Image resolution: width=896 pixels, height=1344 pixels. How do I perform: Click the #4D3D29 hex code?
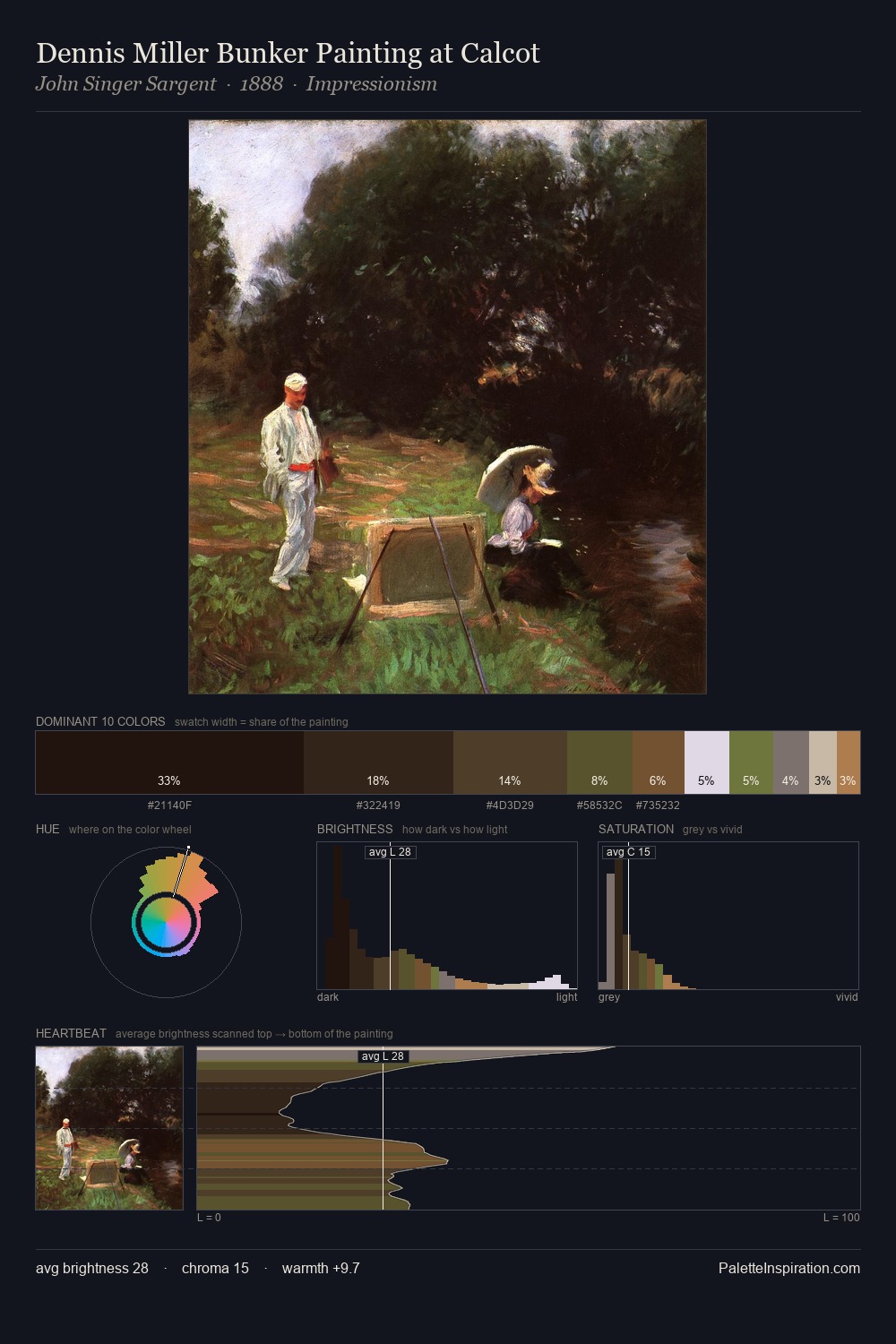[x=510, y=806]
